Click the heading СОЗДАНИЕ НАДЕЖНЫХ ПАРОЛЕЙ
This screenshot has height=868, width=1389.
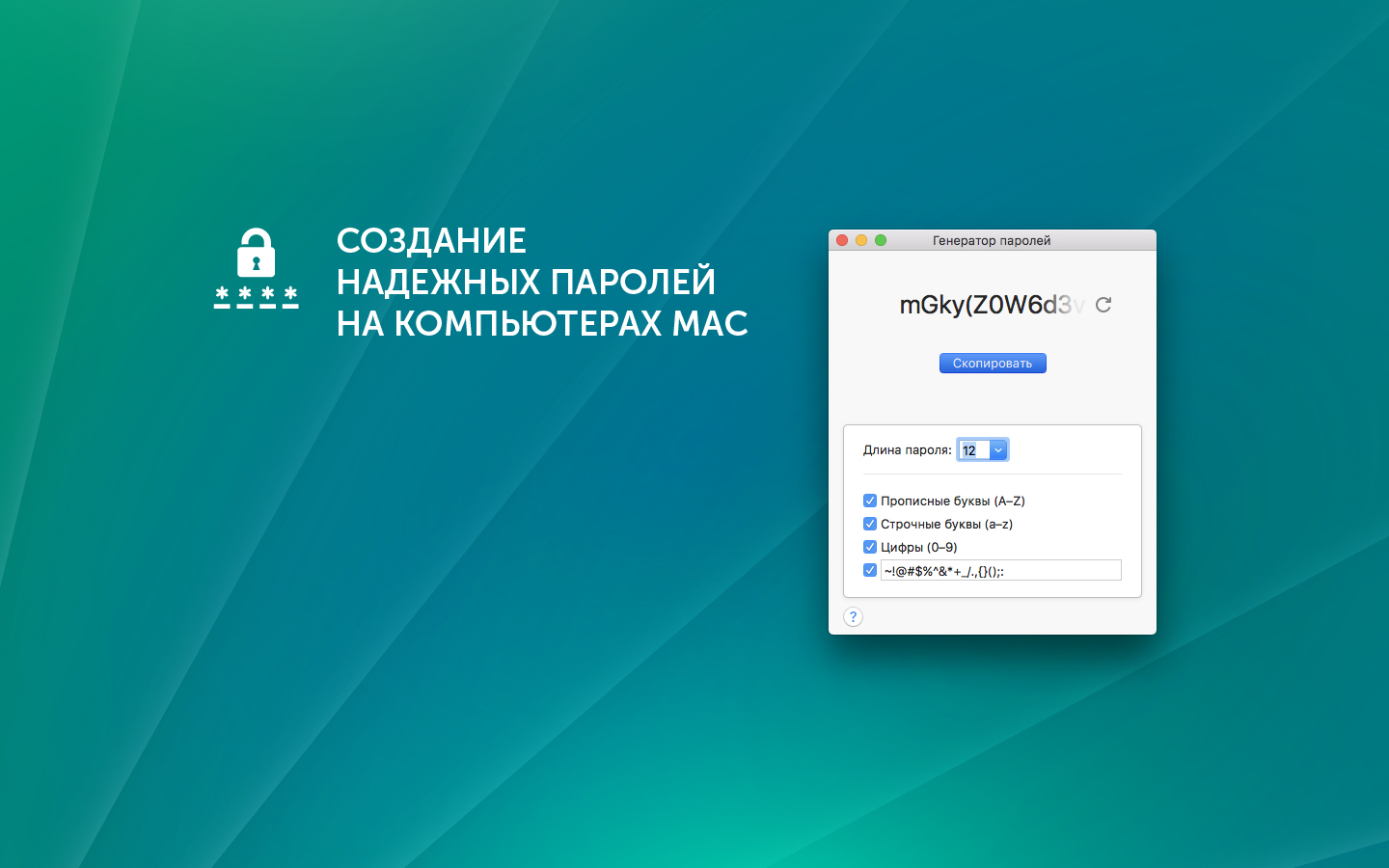coord(540,283)
